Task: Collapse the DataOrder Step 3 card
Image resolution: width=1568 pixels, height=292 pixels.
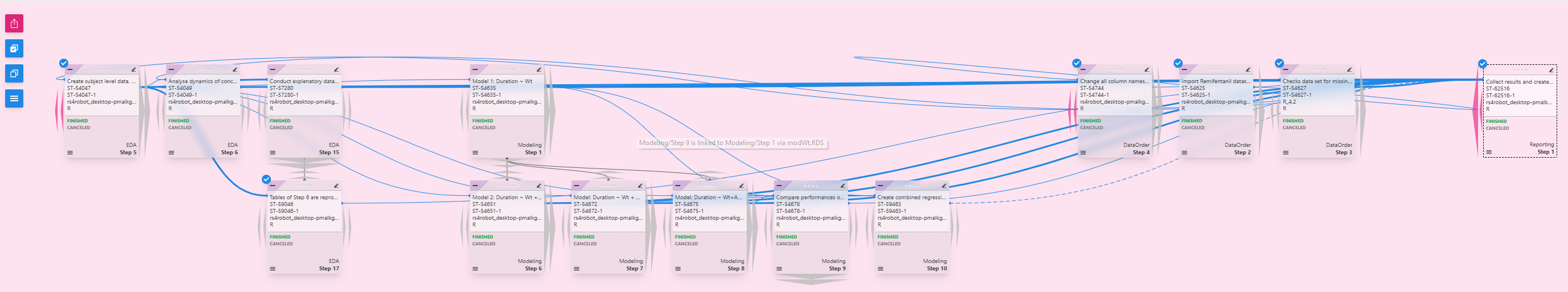Action: point(1286,69)
